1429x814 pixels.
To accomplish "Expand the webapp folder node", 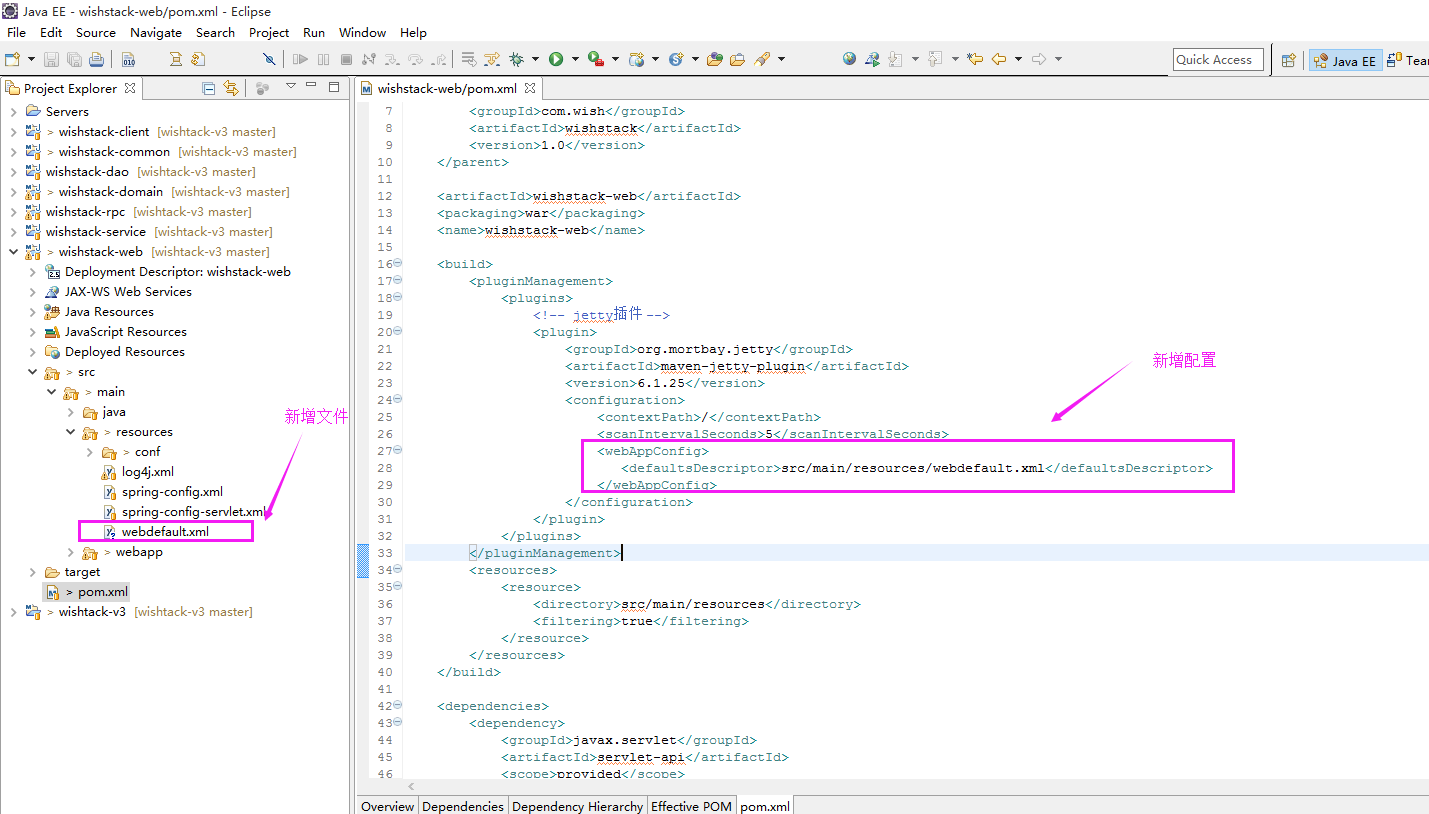I will coord(71,551).
